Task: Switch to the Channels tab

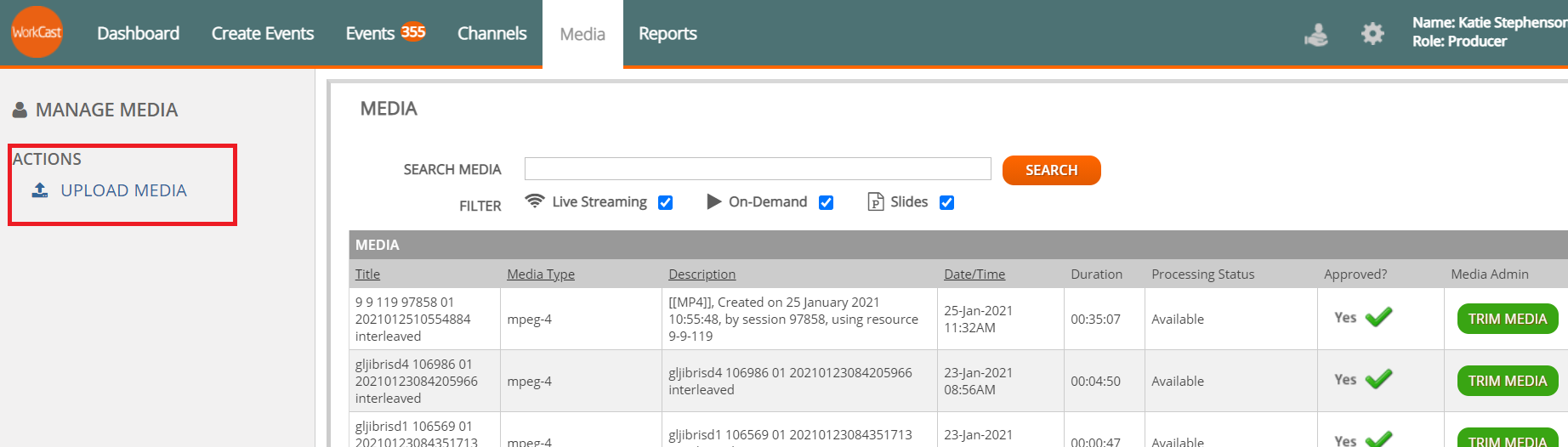Action: pyautogui.click(x=492, y=33)
